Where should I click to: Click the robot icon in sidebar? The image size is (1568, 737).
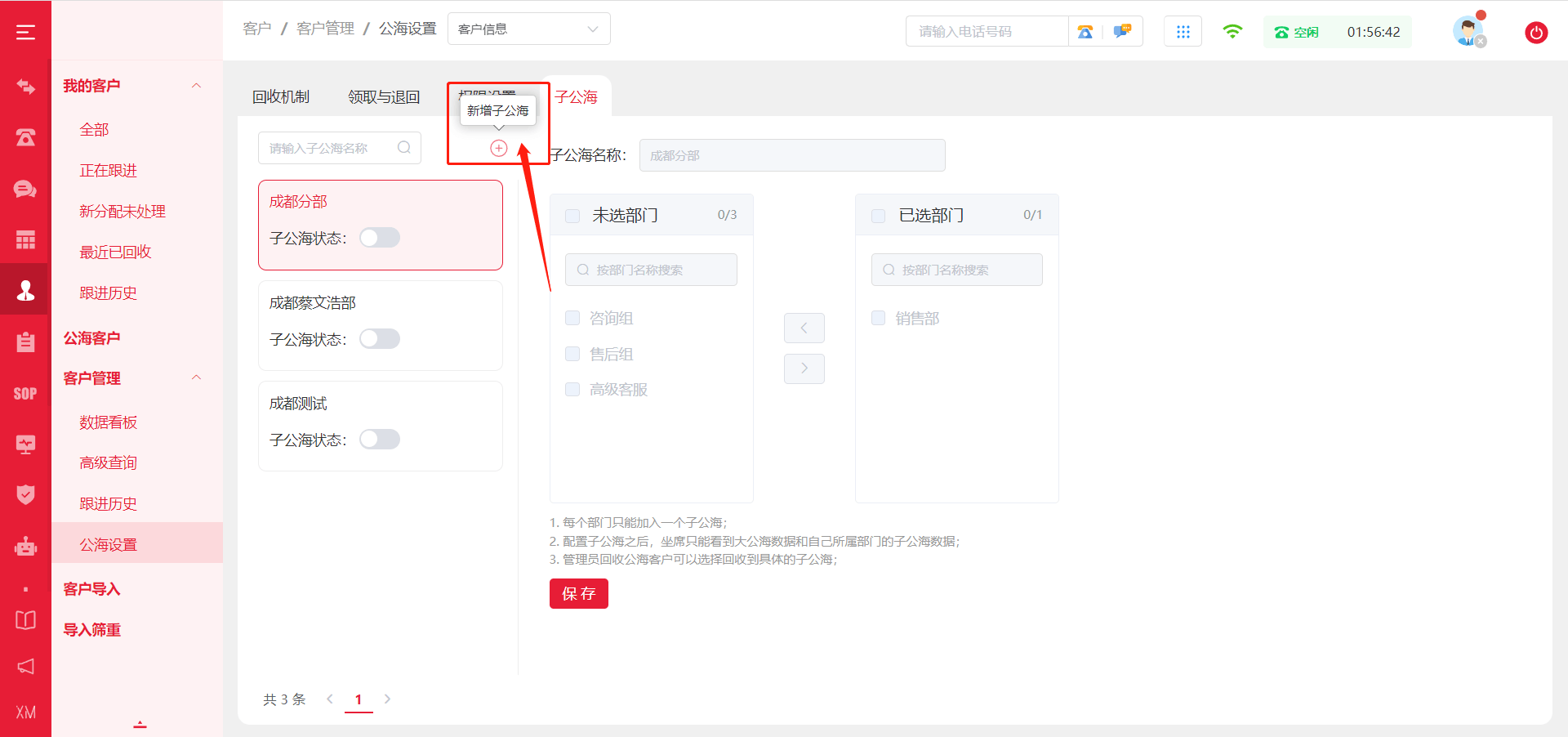[x=25, y=546]
